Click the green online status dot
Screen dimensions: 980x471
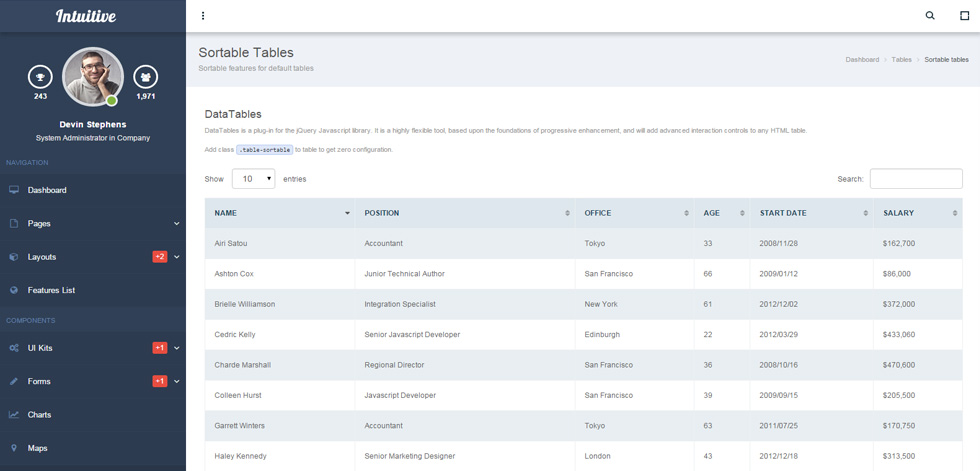click(111, 101)
